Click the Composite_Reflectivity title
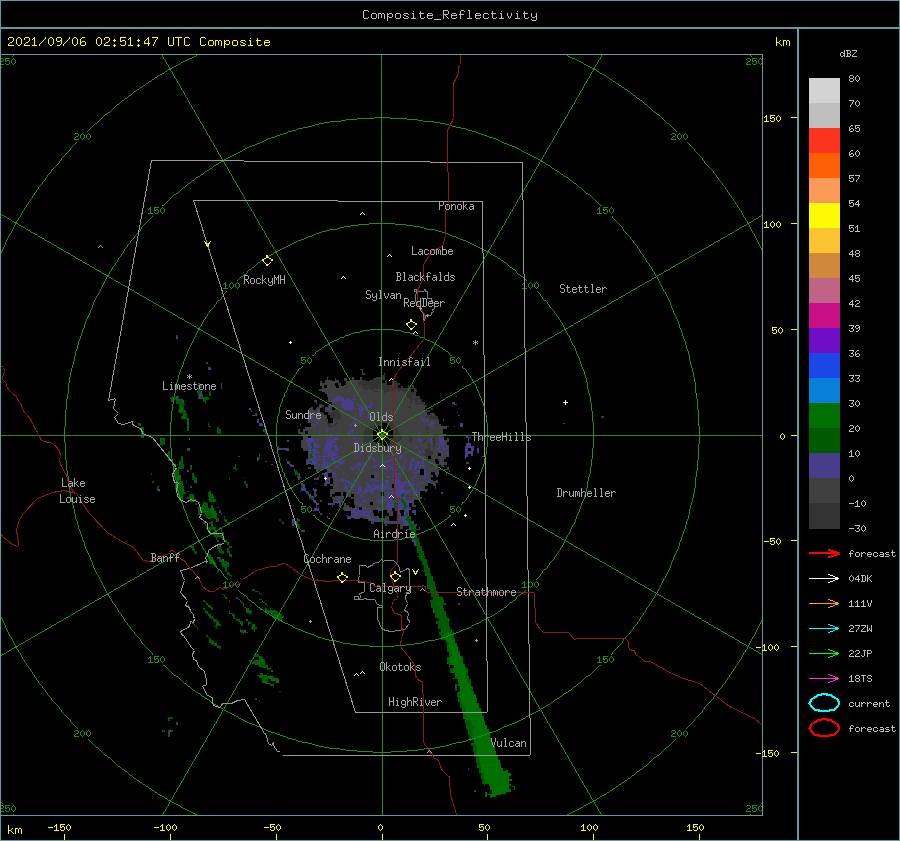900x841 pixels. tap(450, 15)
